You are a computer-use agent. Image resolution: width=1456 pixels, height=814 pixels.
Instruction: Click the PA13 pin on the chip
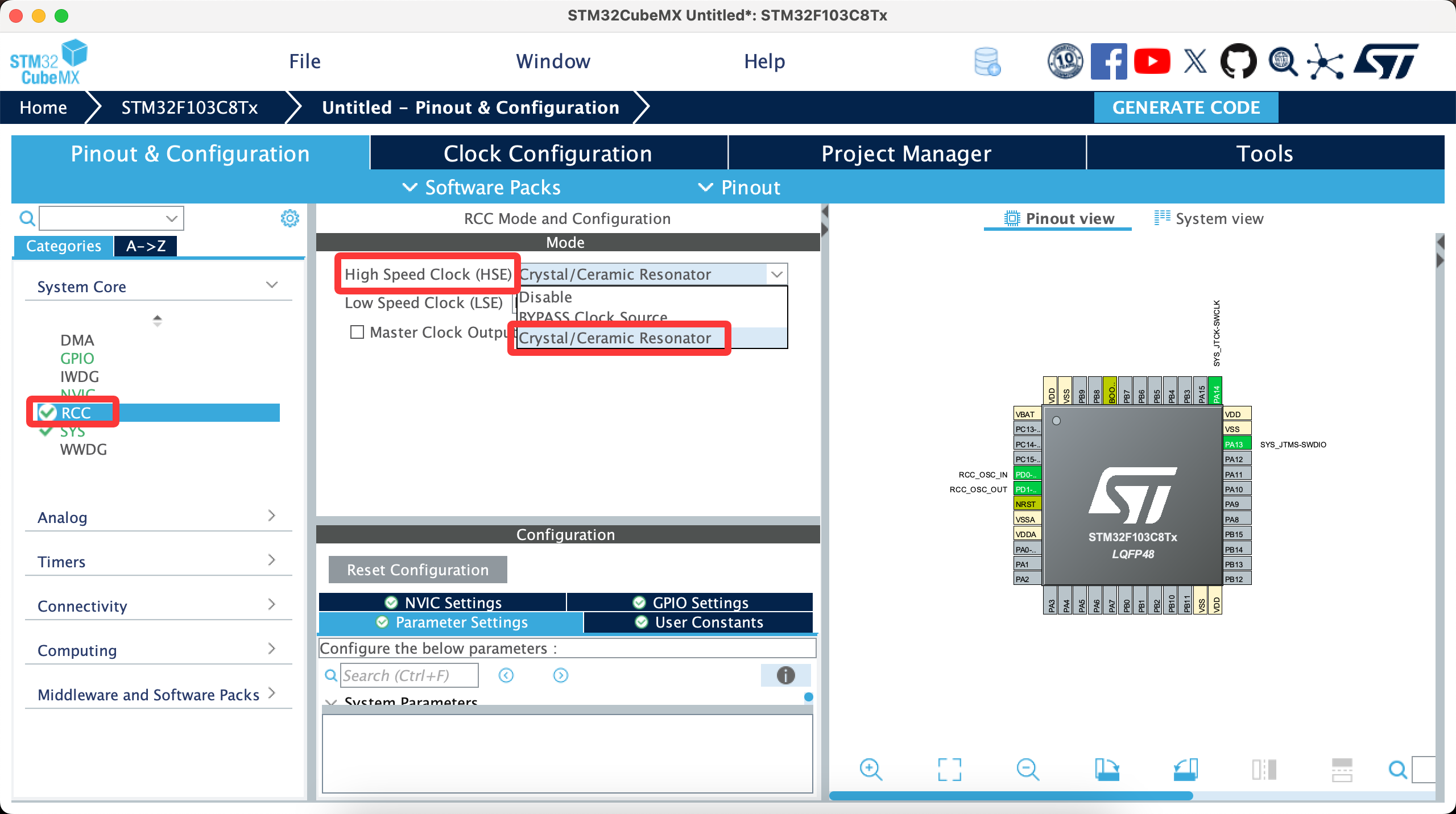(1236, 444)
